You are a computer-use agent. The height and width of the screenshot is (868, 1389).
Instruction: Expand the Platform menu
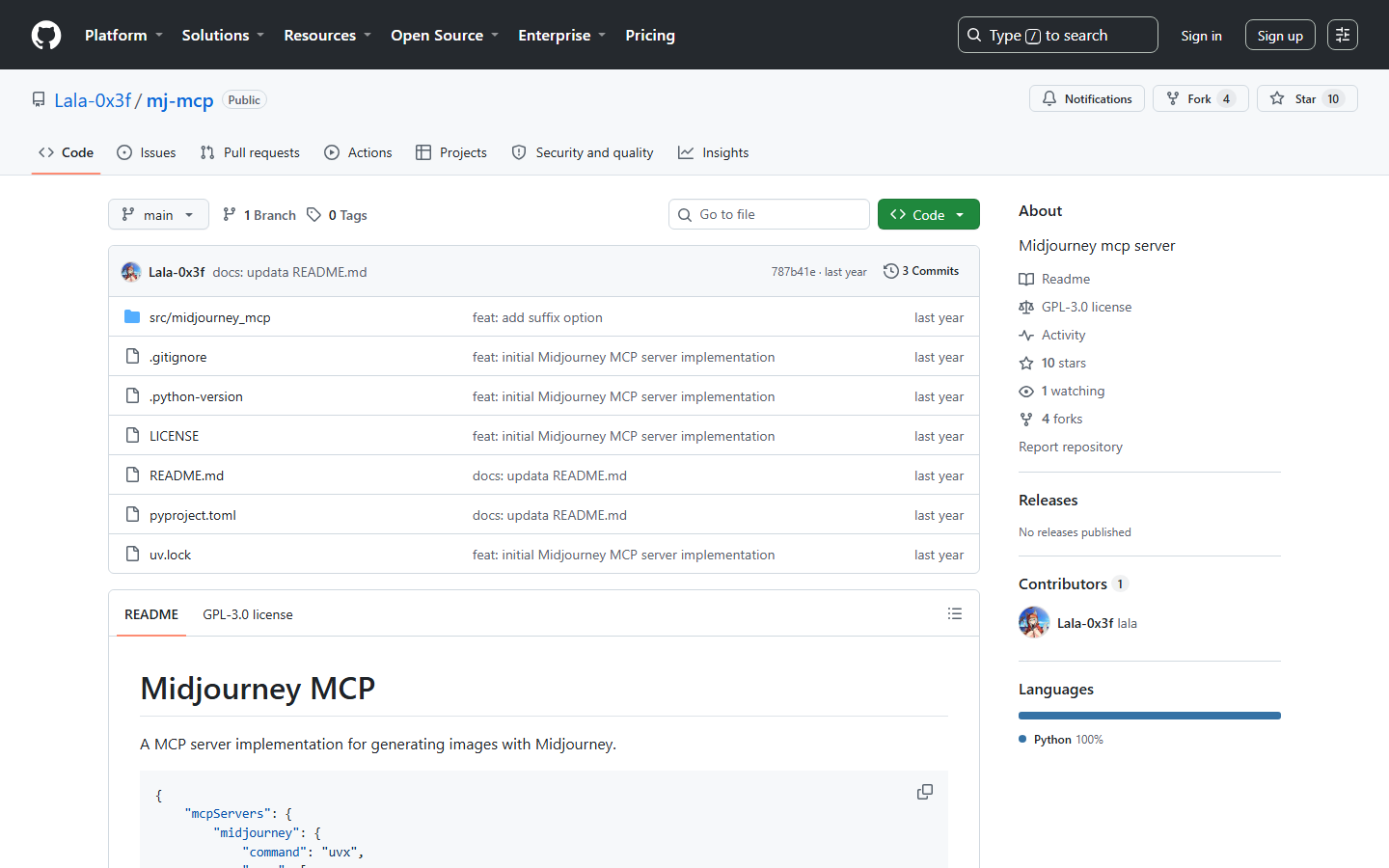click(x=123, y=35)
